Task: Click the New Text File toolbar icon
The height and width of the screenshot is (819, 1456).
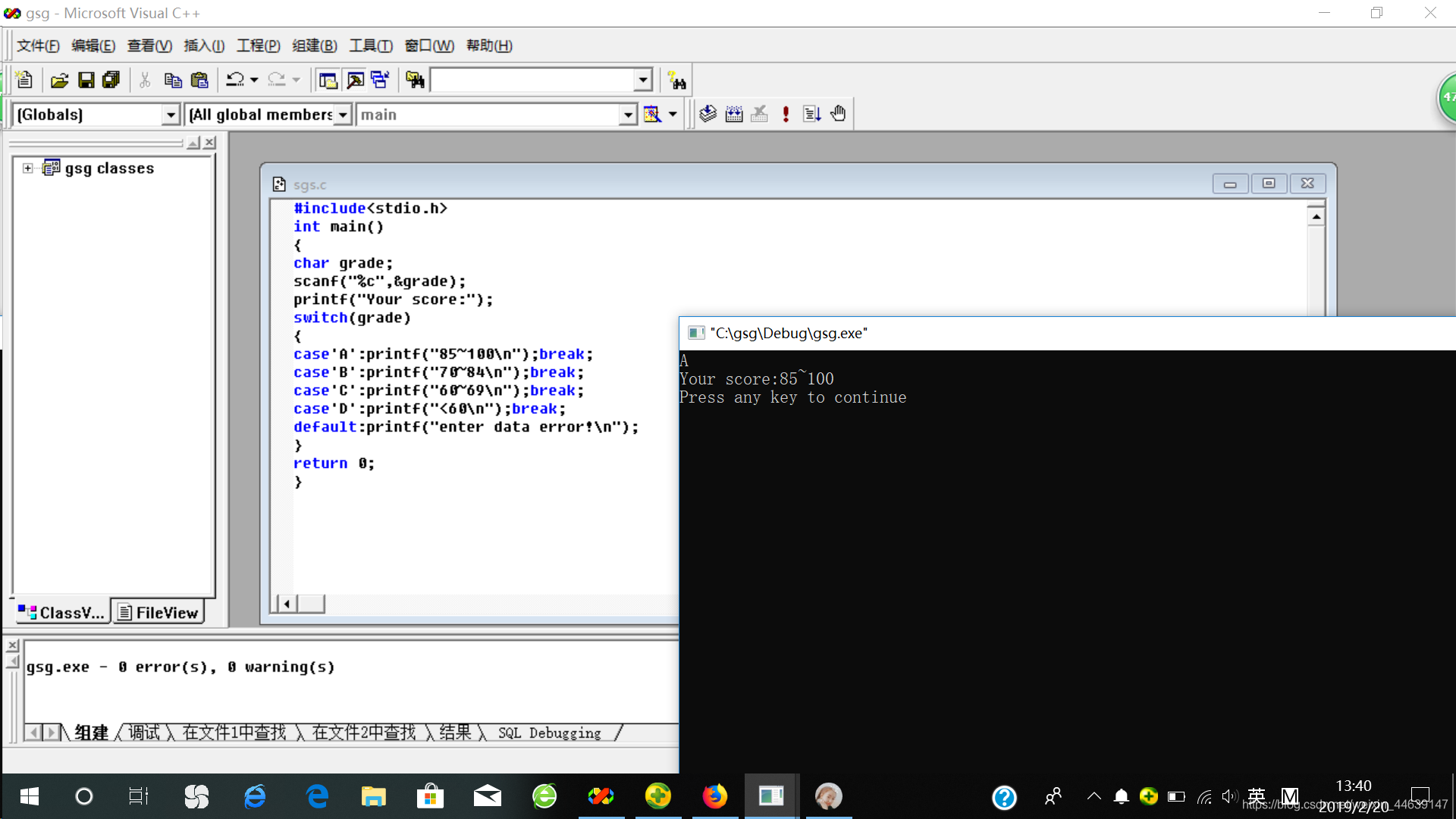Action: (24, 80)
